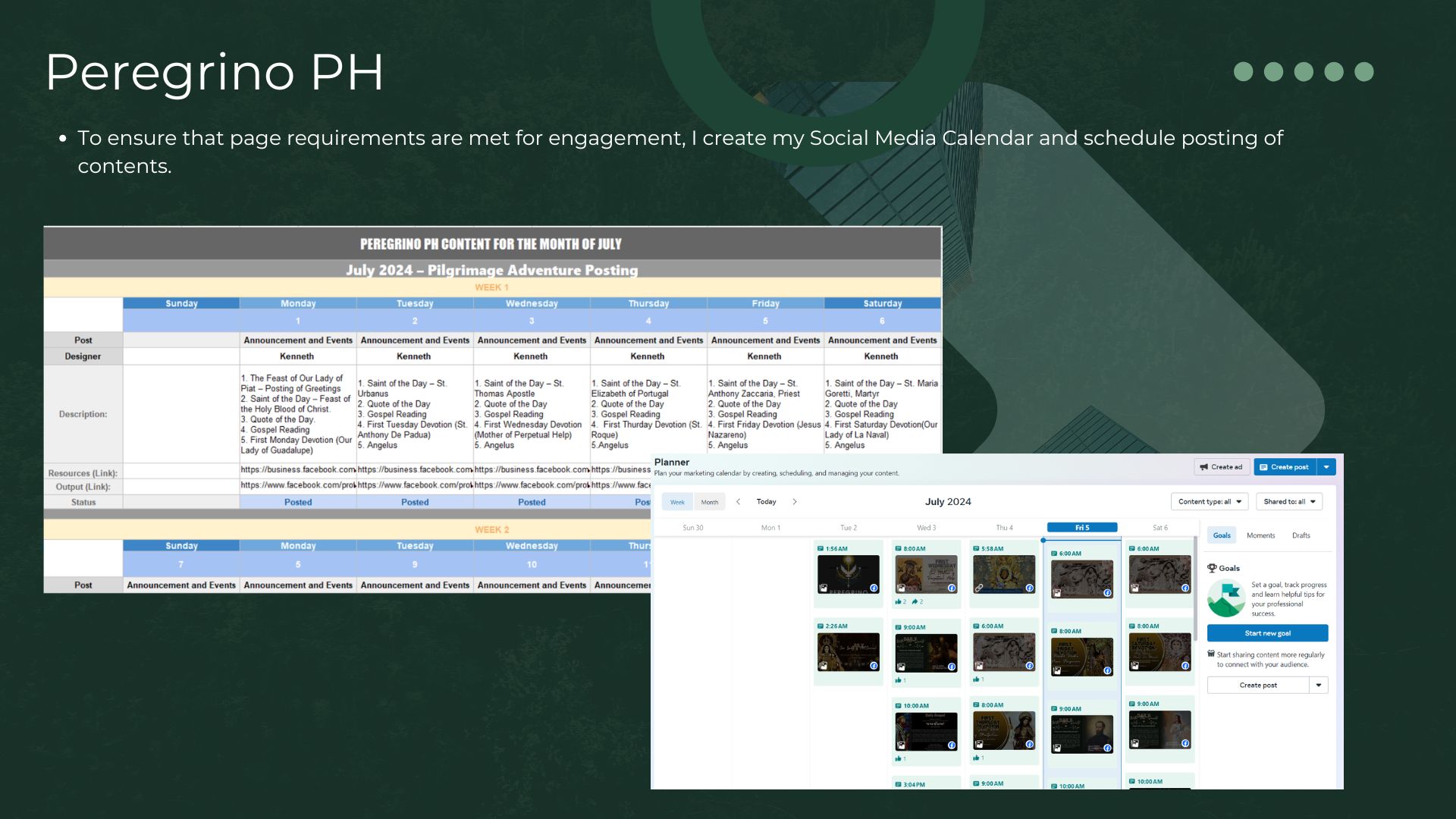
Task: Click the like icon under the Wed 10:00 AM post
Action: 898,758
